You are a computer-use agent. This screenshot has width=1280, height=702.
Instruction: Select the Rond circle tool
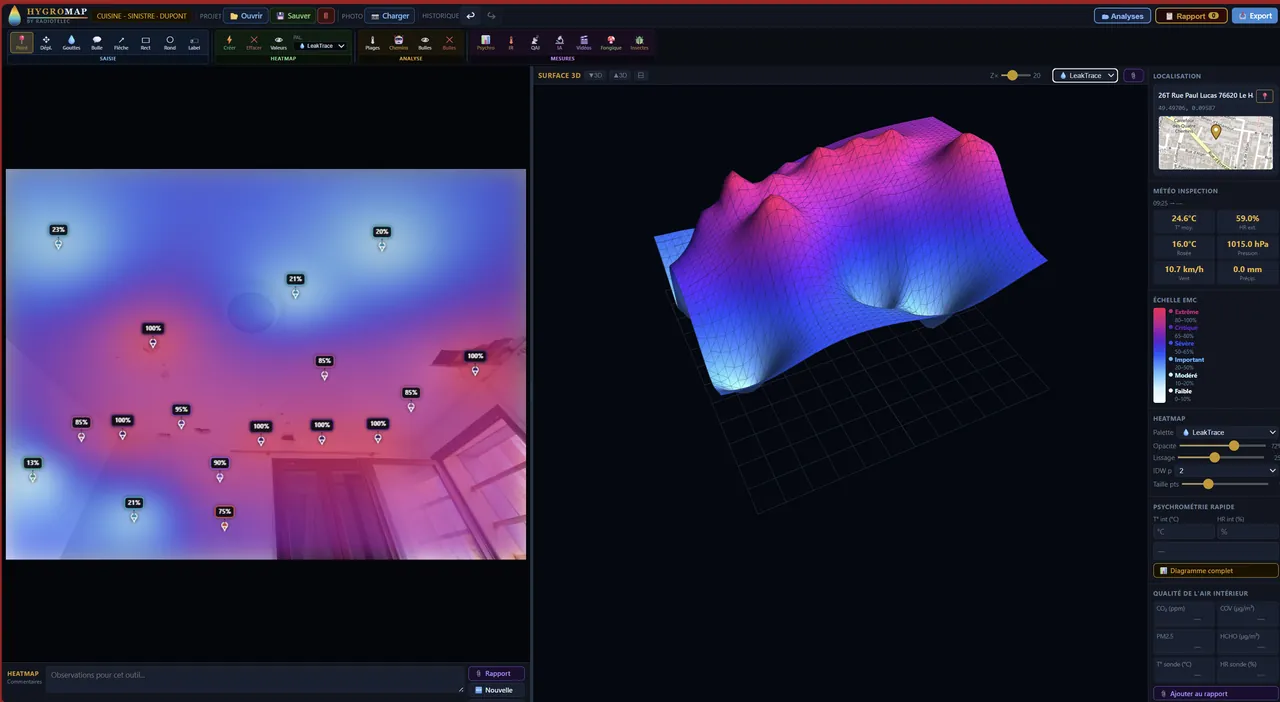170,42
